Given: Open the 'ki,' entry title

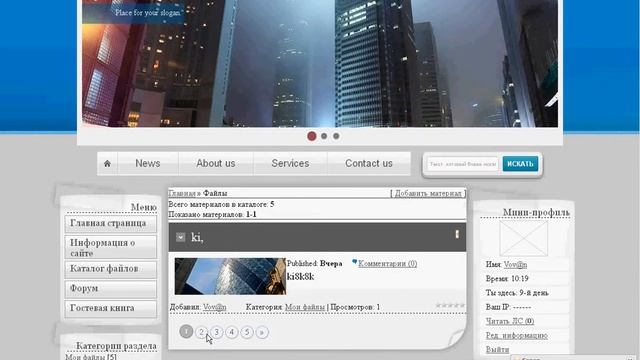Looking at the screenshot, I should [197, 237].
